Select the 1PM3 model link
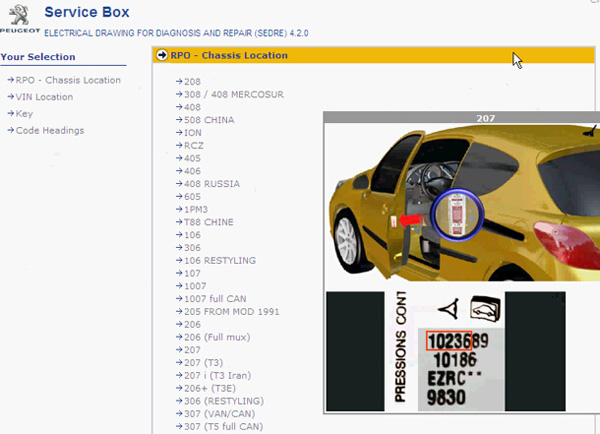 coord(196,209)
